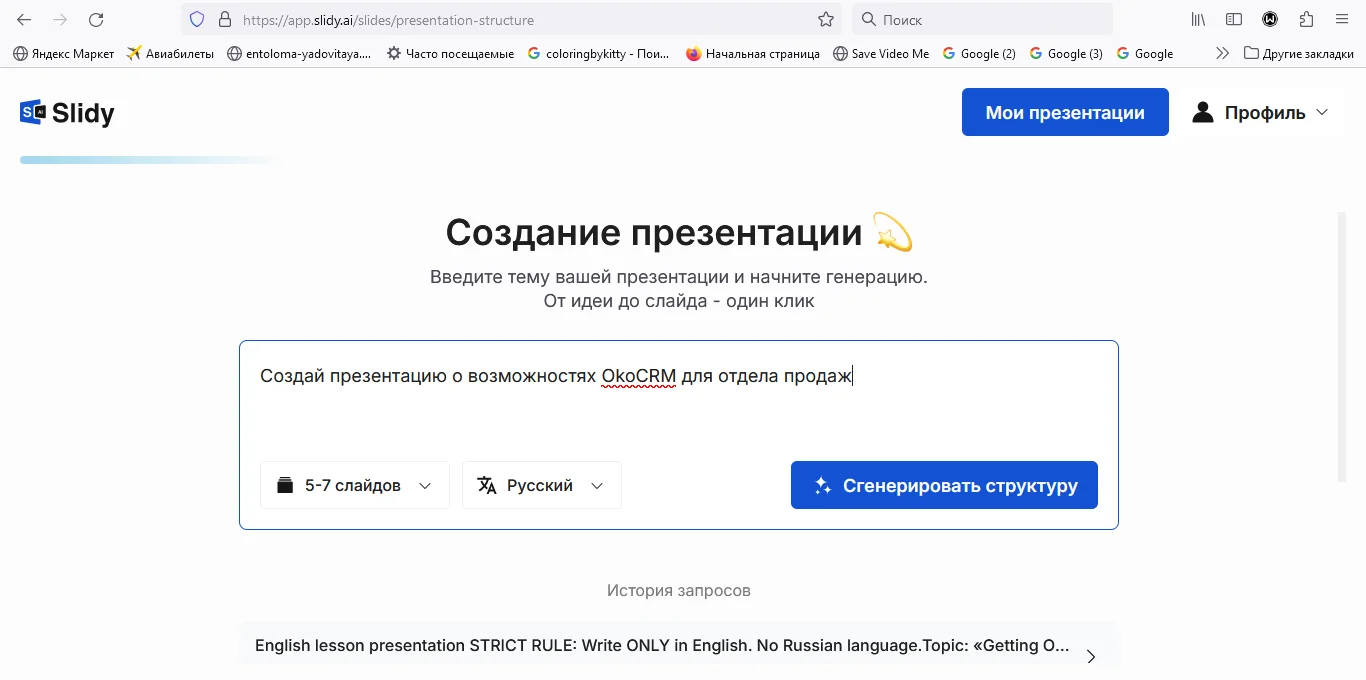The image size is (1366, 680).
Task: Open the Другие закладки bookmarks folder
Action: click(x=1298, y=53)
